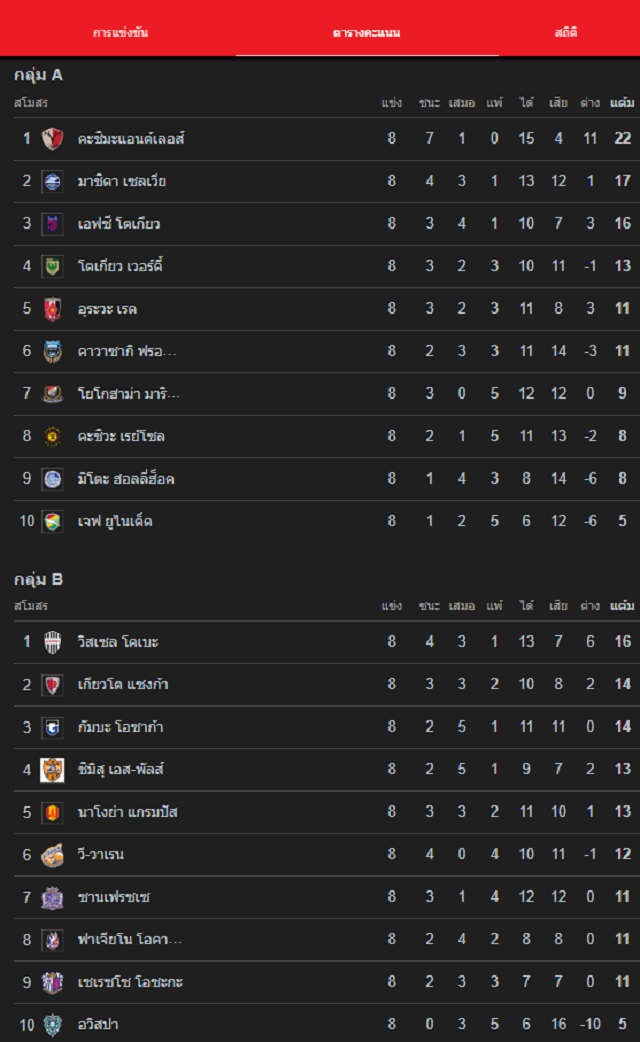Screen dimensions: 640x1042
Task: Click the นาโงย่า แกรมปัส crest icon
Action: [x=53, y=812]
